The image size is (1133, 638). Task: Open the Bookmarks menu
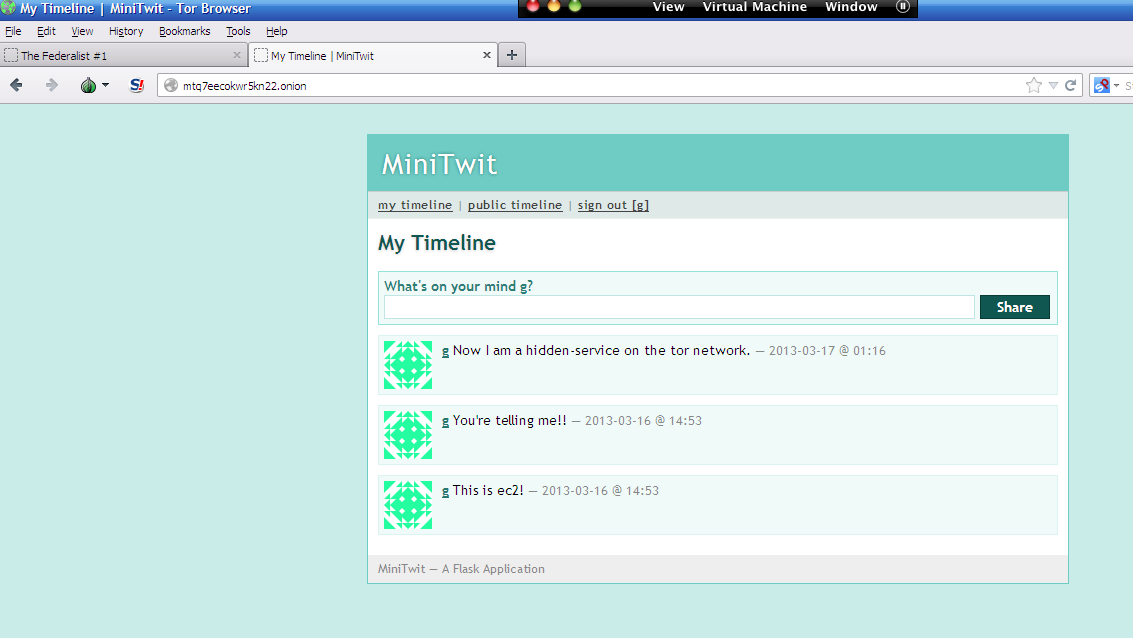pos(184,31)
